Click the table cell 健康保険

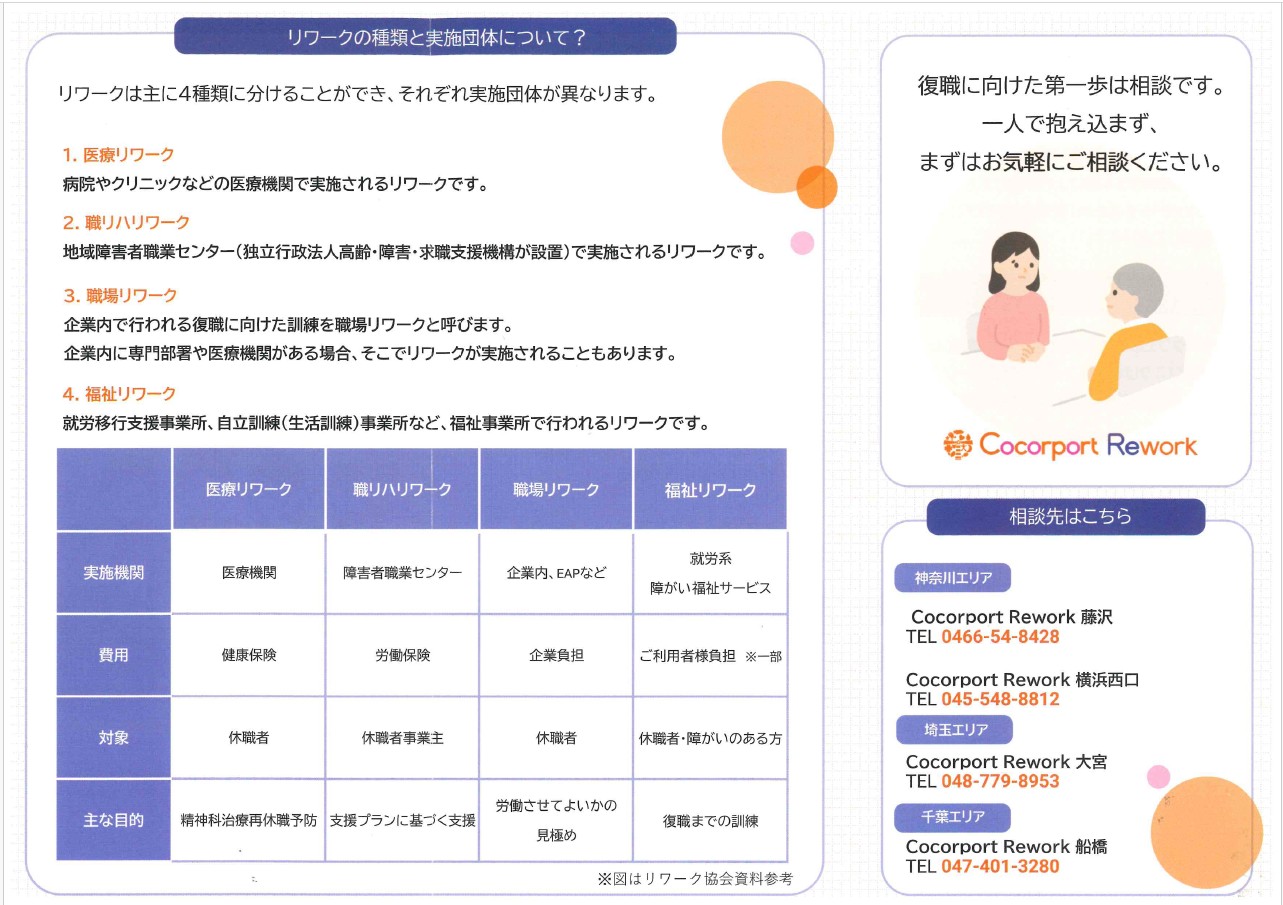point(249,655)
